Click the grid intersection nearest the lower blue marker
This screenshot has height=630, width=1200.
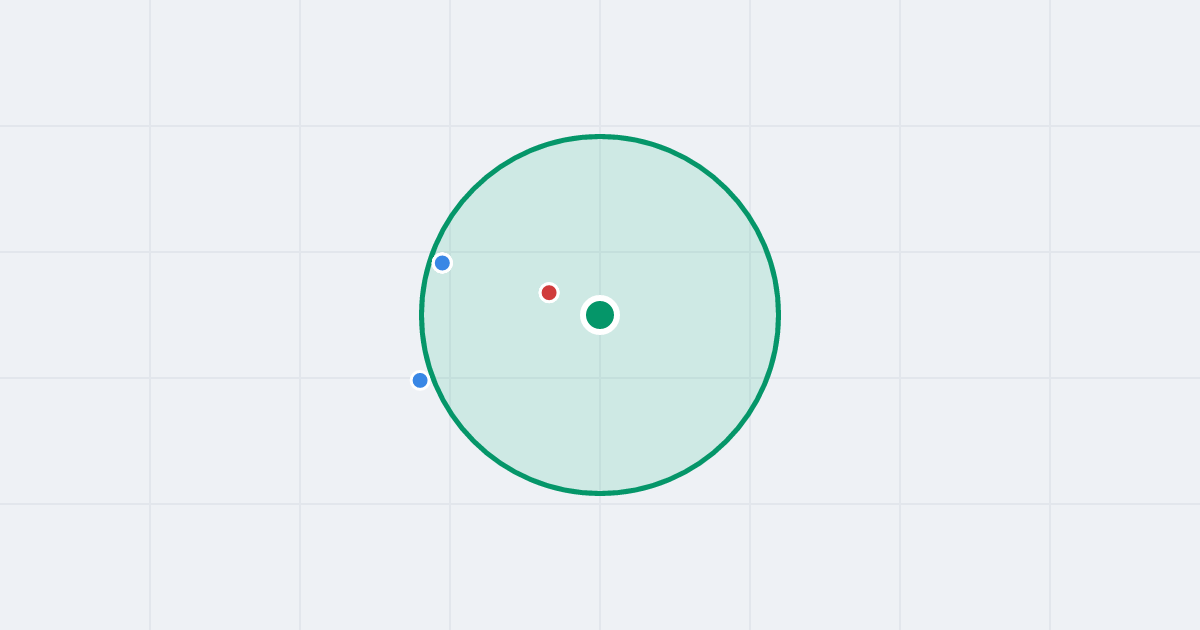pos(450,378)
